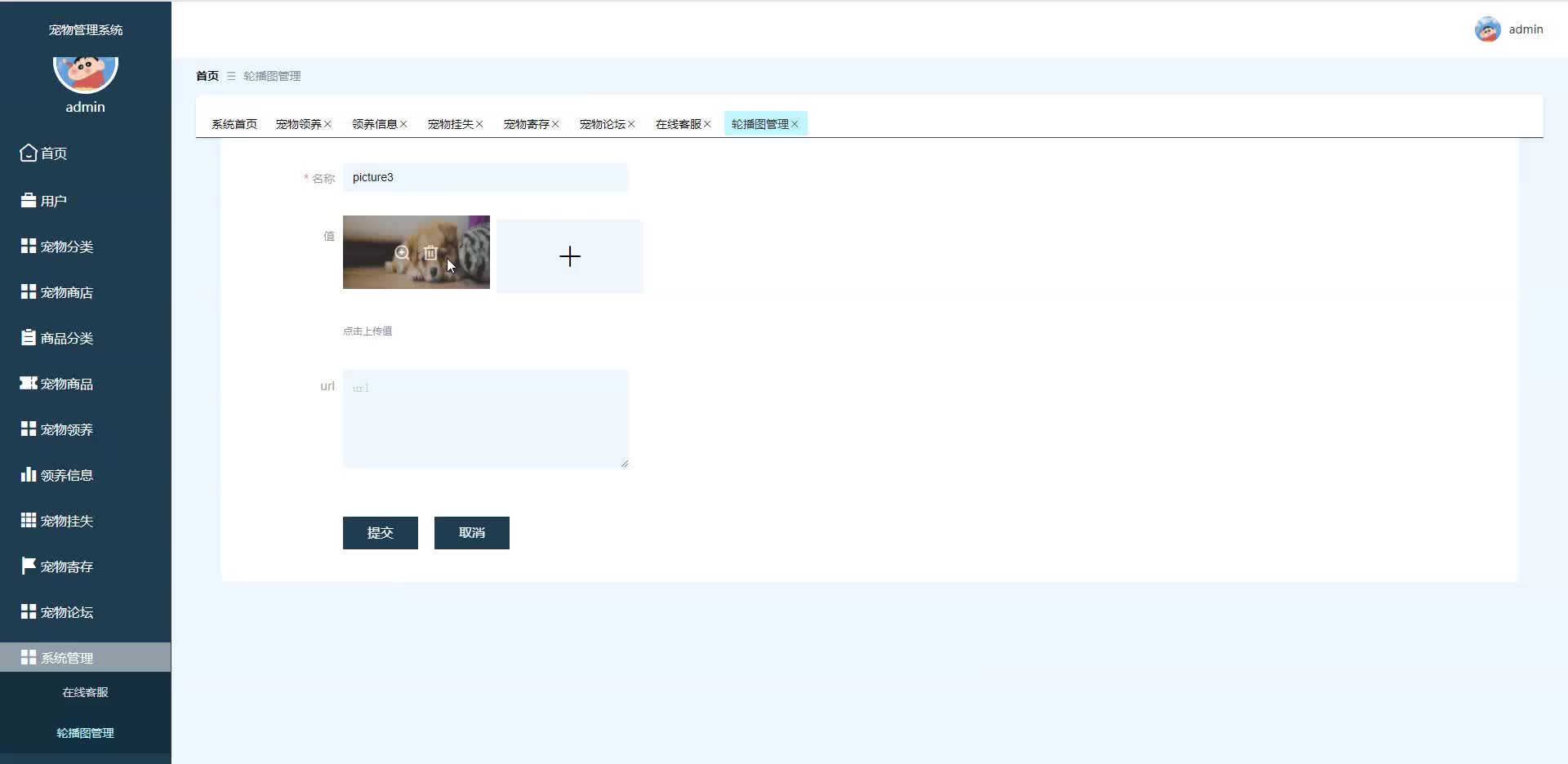Click the briefcase icon next to 用户
The width and height of the screenshot is (1568, 764).
tap(29, 200)
